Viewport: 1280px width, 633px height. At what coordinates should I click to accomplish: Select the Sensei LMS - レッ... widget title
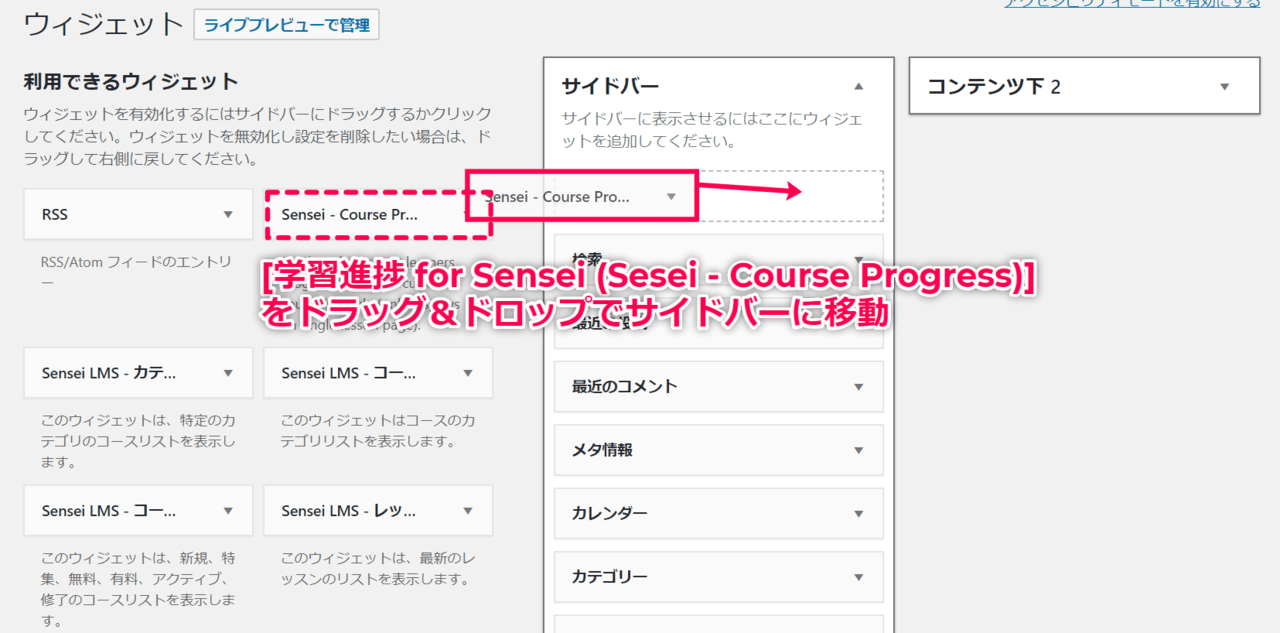pyautogui.click(x=349, y=511)
